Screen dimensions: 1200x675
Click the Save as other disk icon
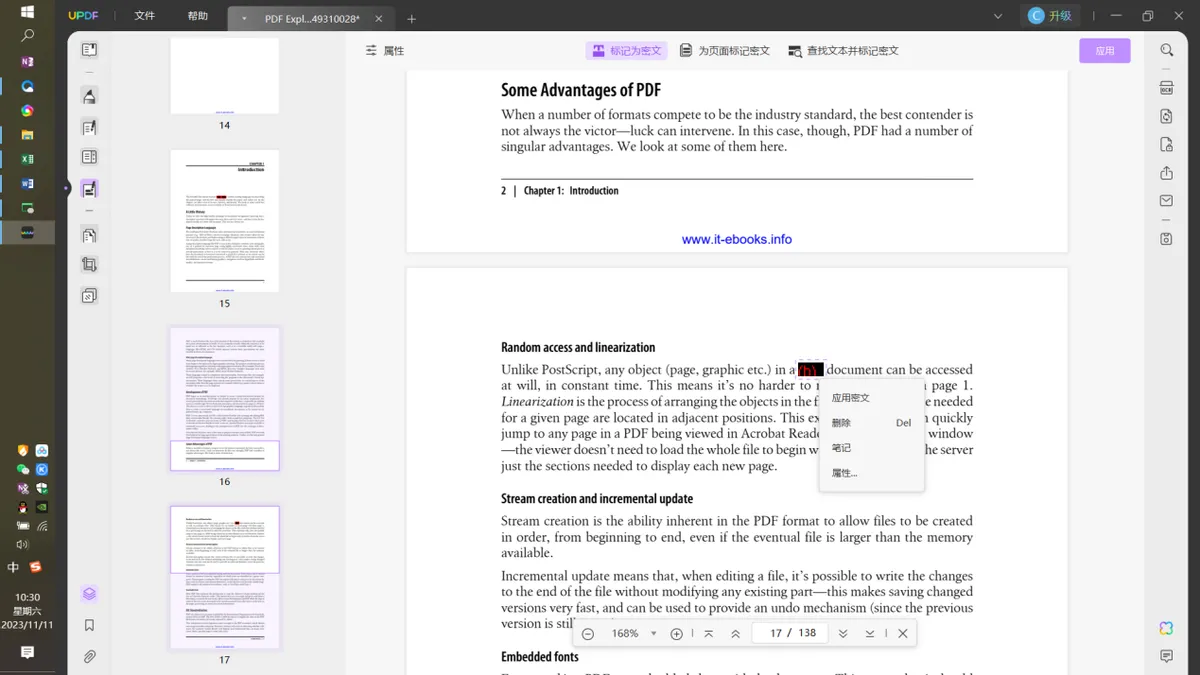coord(1166,239)
